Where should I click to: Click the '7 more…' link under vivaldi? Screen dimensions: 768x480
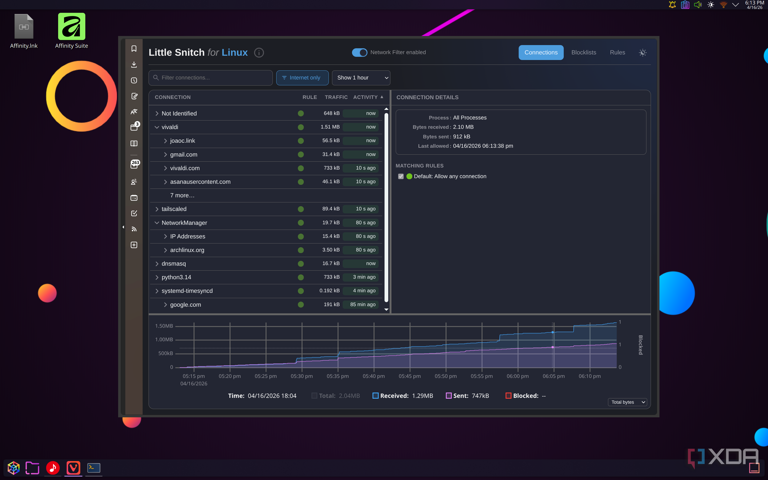(x=182, y=195)
